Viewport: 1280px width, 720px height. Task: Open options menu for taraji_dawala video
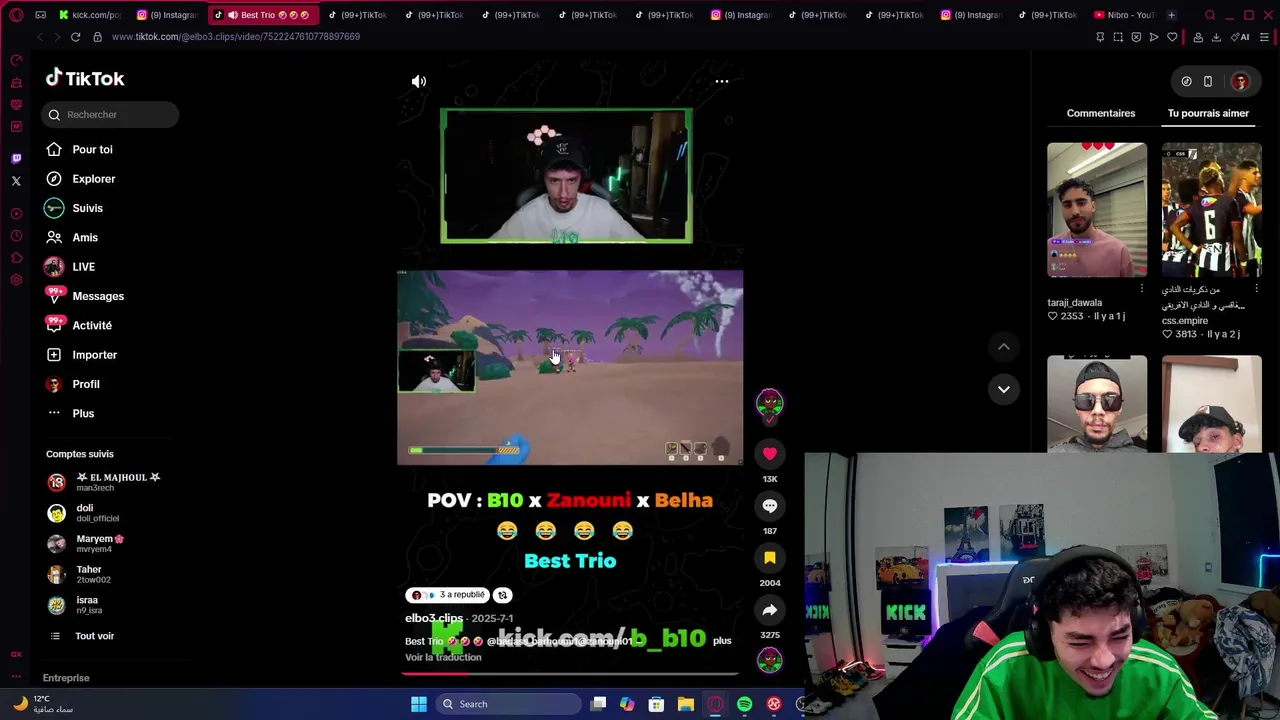[x=1142, y=288]
